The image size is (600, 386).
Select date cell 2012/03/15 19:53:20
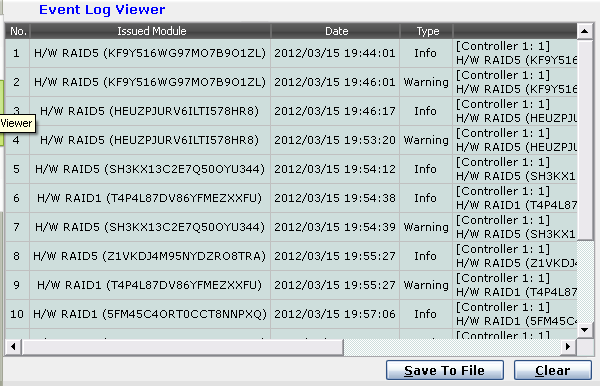click(x=335, y=140)
